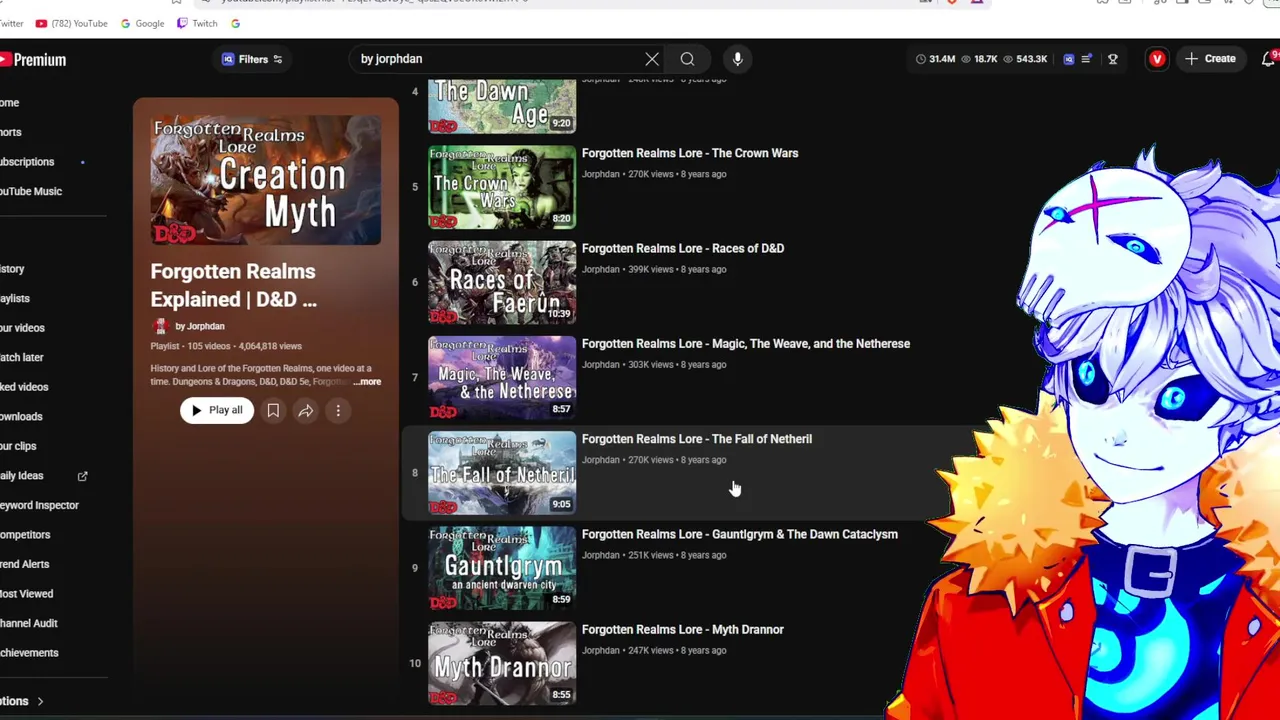Viewport: 1280px width, 720px height.
Task: Open the red V channel avatar
Action: [1157, 59]
